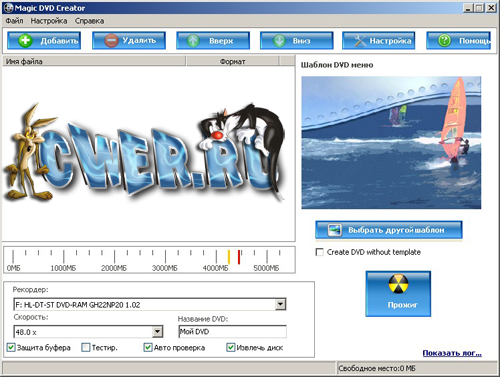Click the question mark Помощь icon

(445, 41)
